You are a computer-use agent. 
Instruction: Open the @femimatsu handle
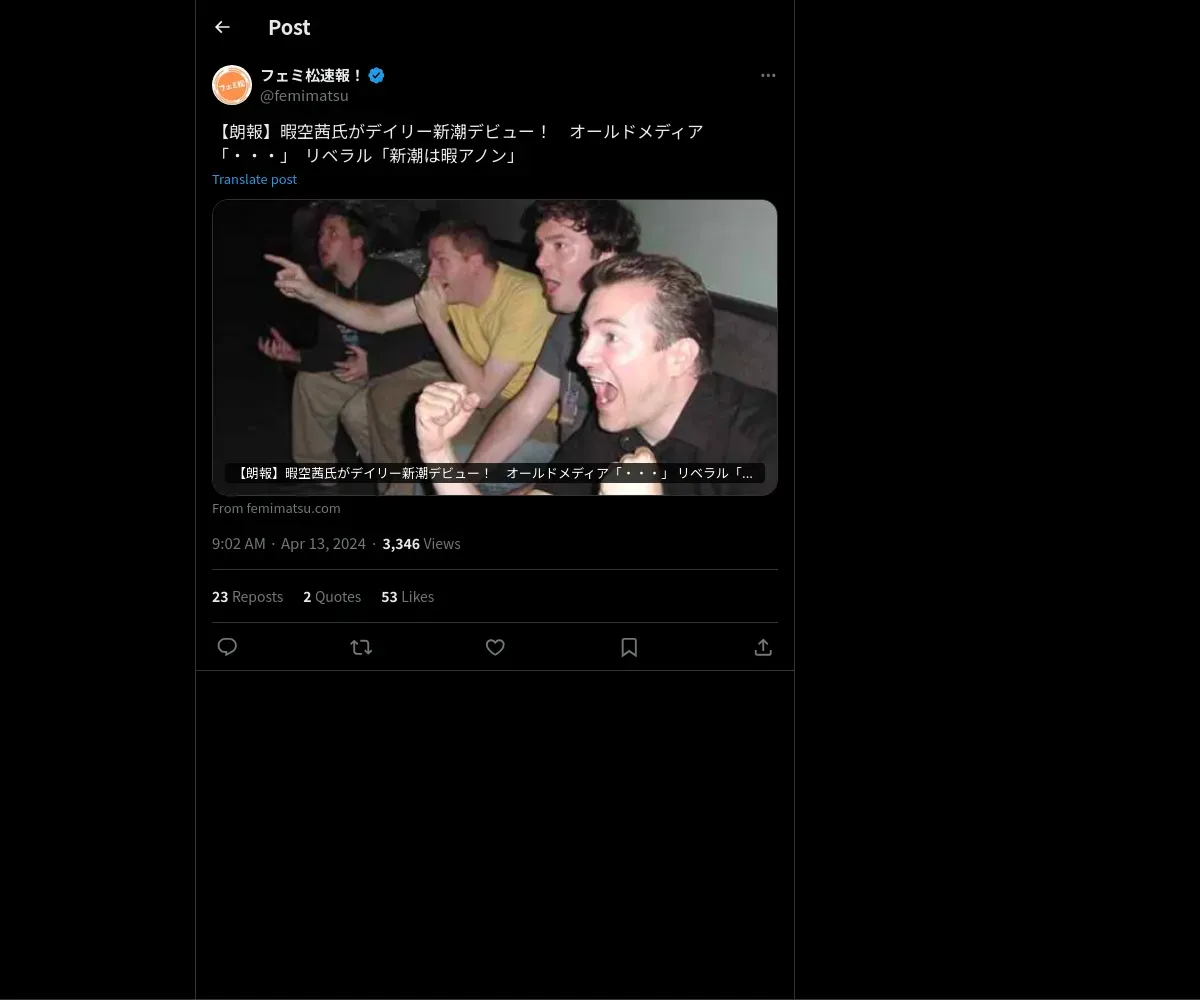coord(304,96)
